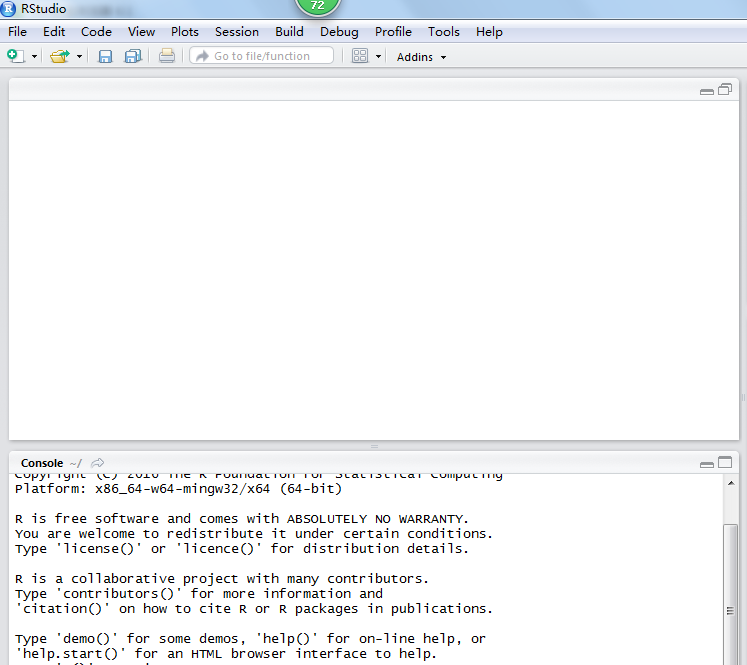747x665 pixels.
Task: Click the 'Platform: x86_64-w64-mingw32/x64' console line
Action: click(x=178, y=489)
